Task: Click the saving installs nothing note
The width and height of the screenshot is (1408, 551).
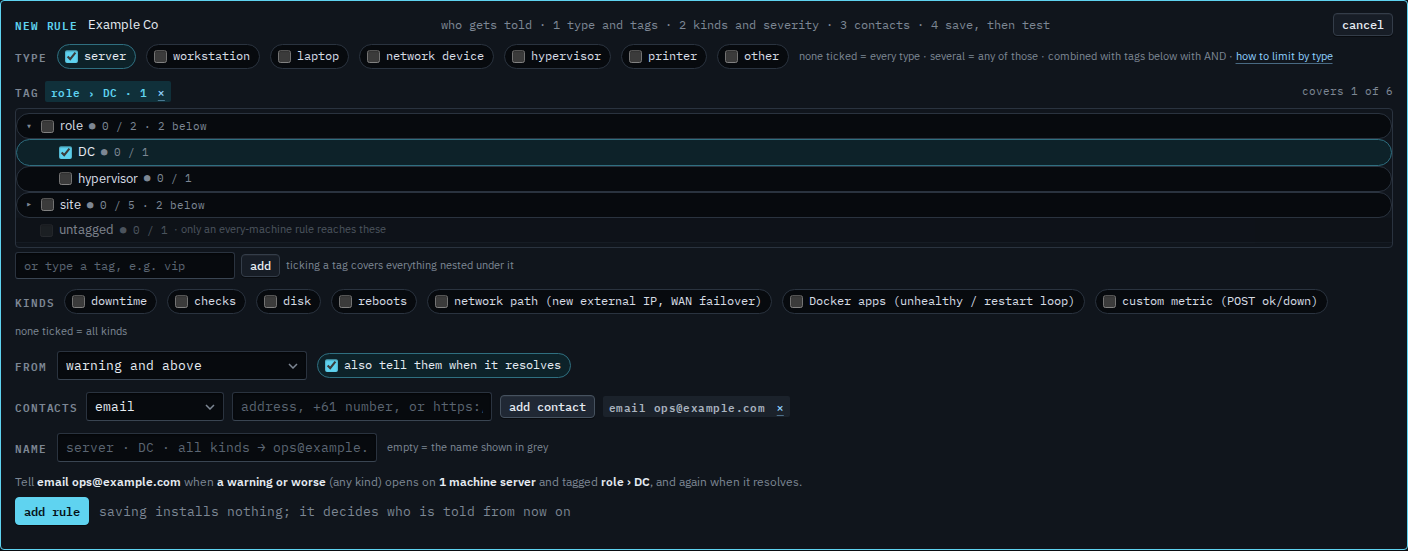Action: point(335,512)
